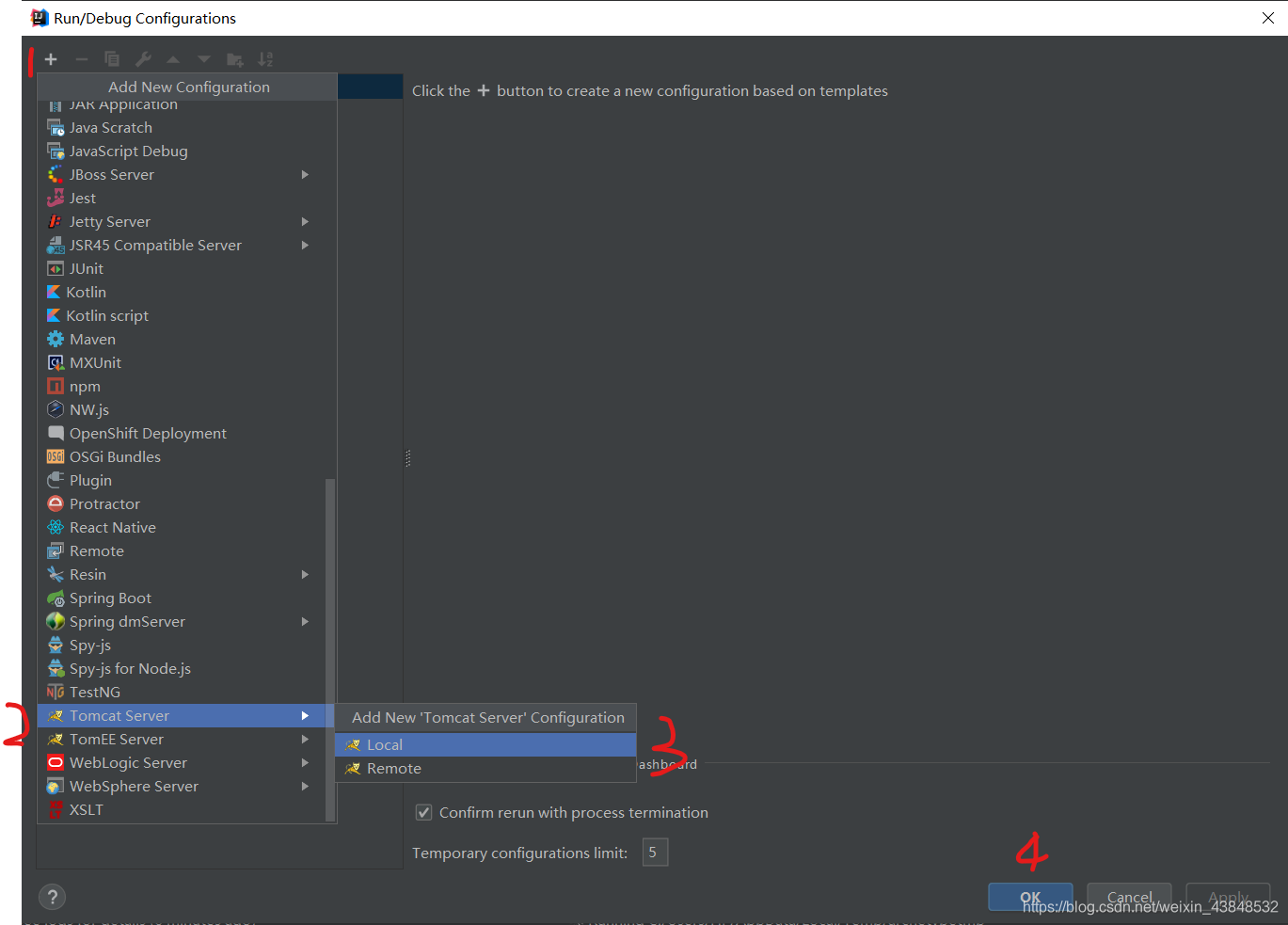Click the OK button
1288x925 pixels.
[x=1030, y=897]
